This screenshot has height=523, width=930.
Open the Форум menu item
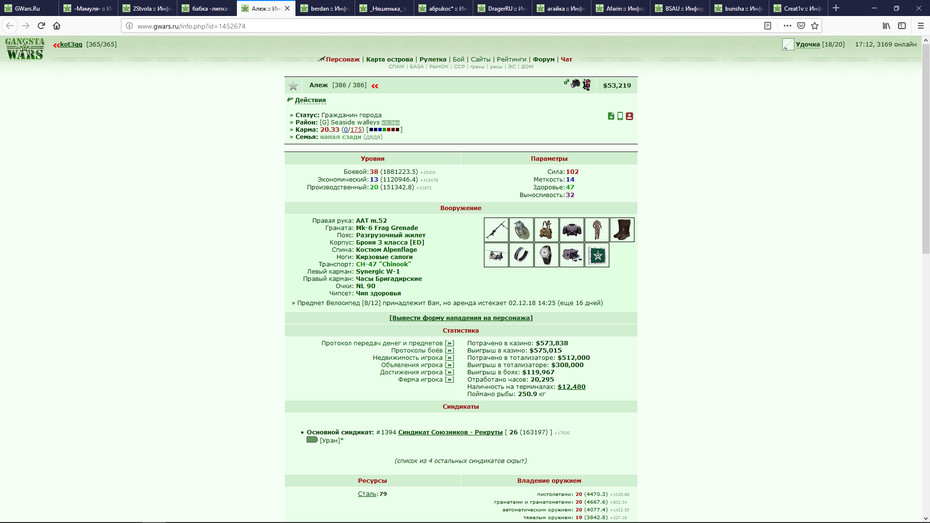point(543,59)
